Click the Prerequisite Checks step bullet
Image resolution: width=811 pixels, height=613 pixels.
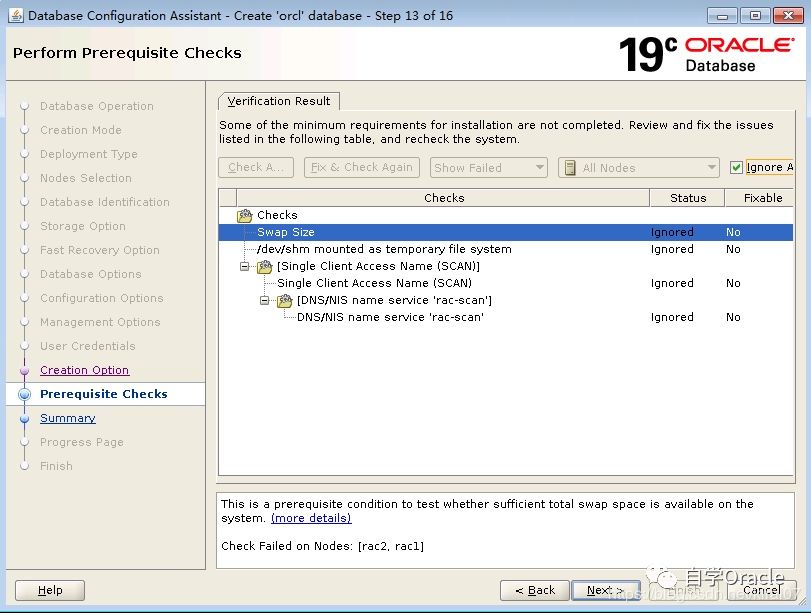coord(24,394)
